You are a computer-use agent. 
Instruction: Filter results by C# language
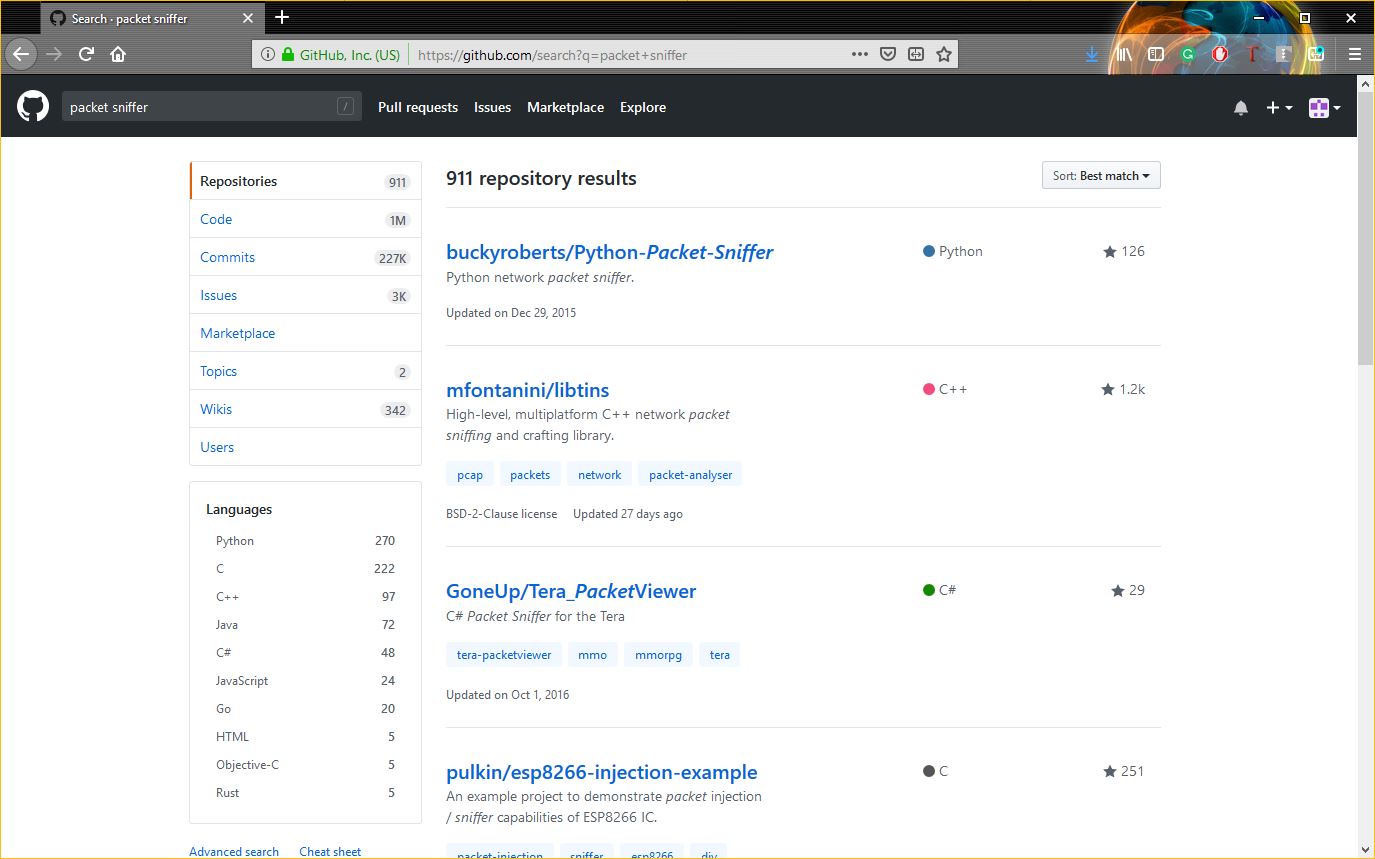tap(305, 653)
